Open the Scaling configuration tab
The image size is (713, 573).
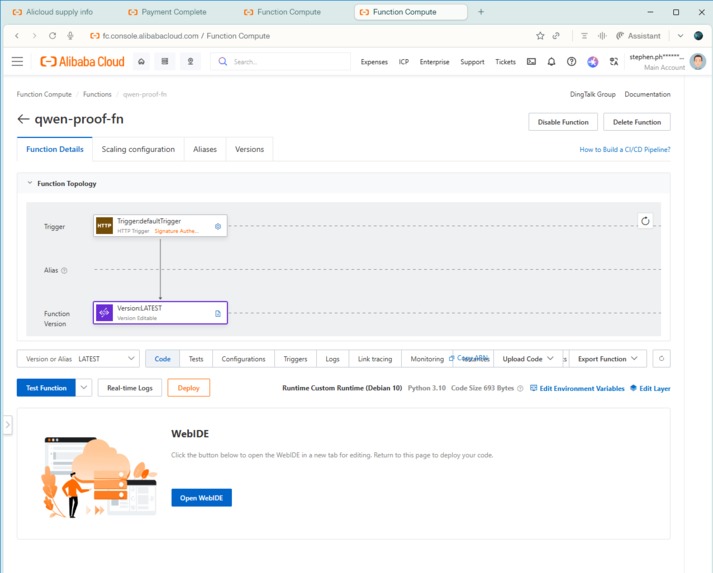pyautogui.click(x=138, y=149)
